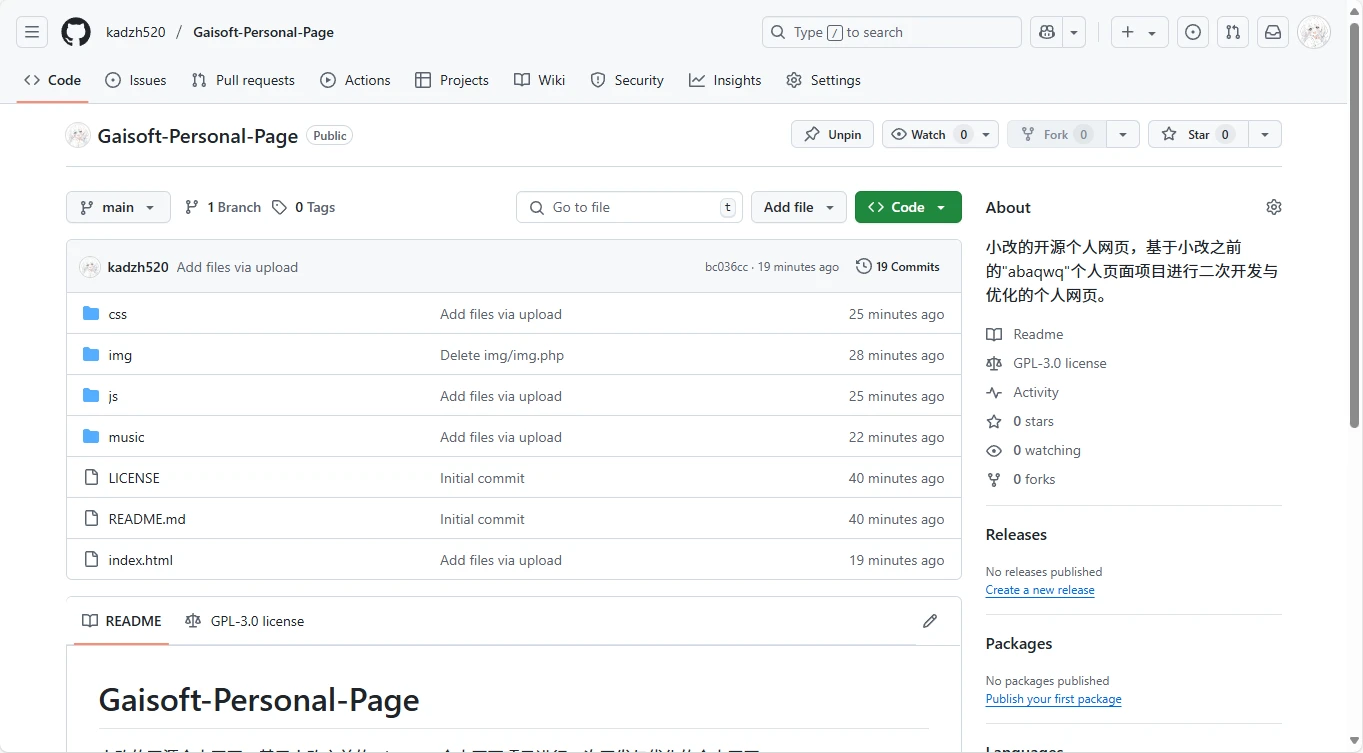Open GPL-3.0 license link in sidebar
This screenshot has width=1363, height=753.
pos(1047,363)
